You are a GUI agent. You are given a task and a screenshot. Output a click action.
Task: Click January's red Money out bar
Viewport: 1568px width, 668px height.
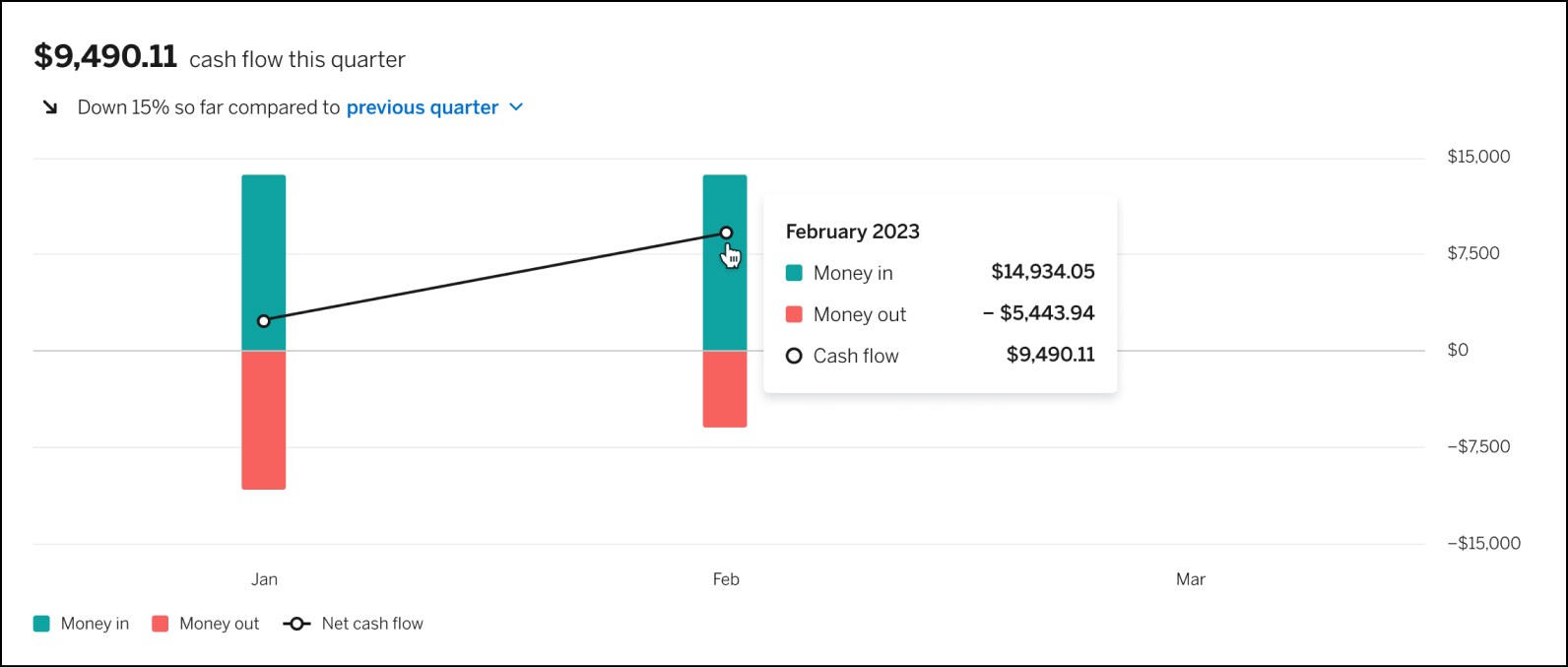coord(263,419)
